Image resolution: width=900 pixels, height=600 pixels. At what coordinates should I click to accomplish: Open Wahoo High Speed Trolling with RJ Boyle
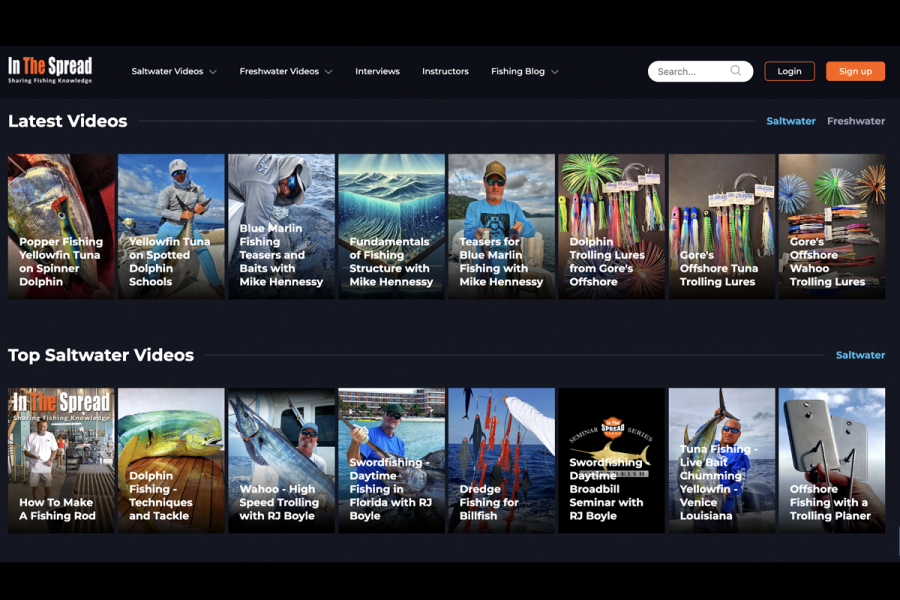pos(281,459)
